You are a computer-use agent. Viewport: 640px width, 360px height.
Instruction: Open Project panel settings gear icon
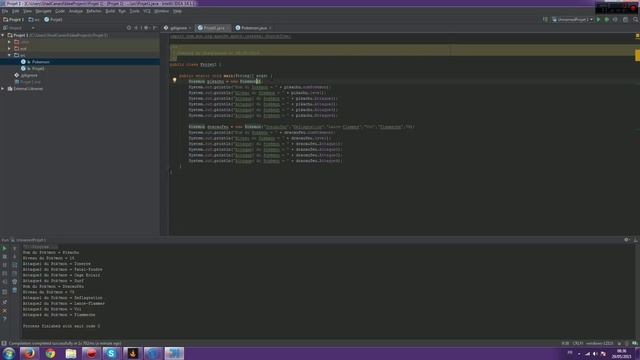(146, 28)
